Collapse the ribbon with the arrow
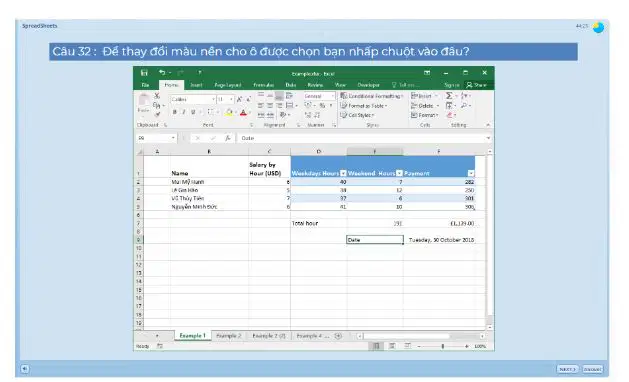The width and height of the screenshot is (629, 382). tap(488, 125)
